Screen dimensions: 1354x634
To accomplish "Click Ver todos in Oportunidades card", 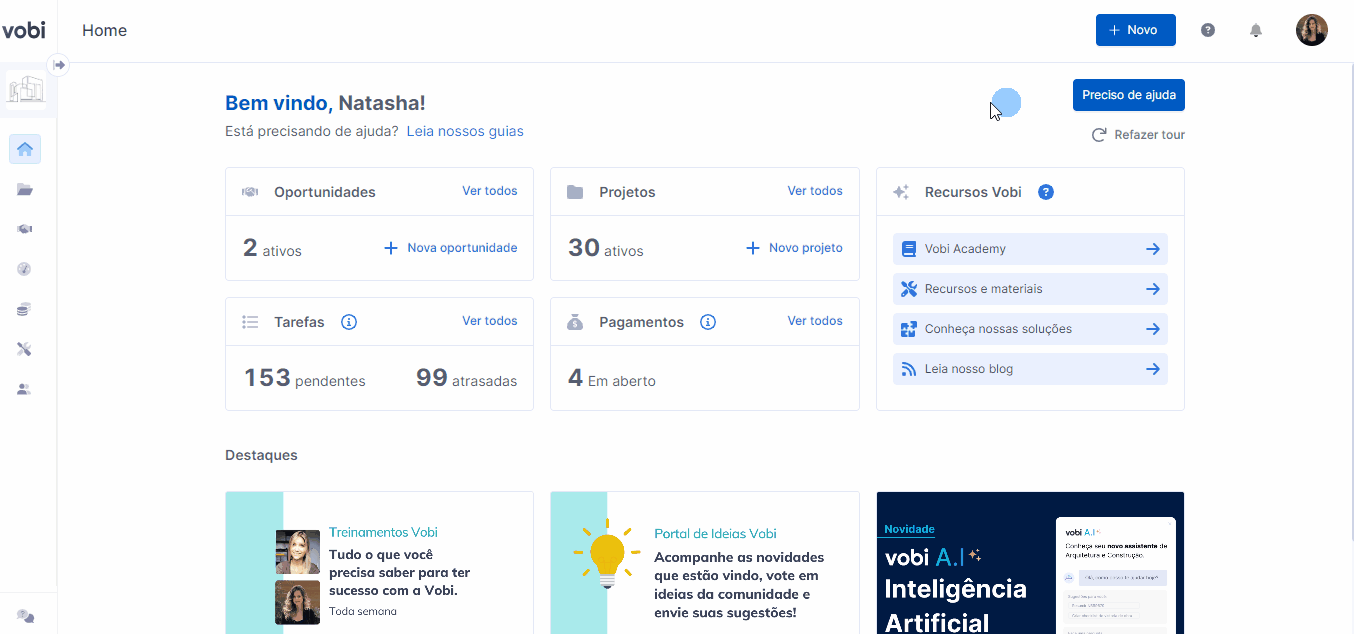I will (x=490, y=191).
